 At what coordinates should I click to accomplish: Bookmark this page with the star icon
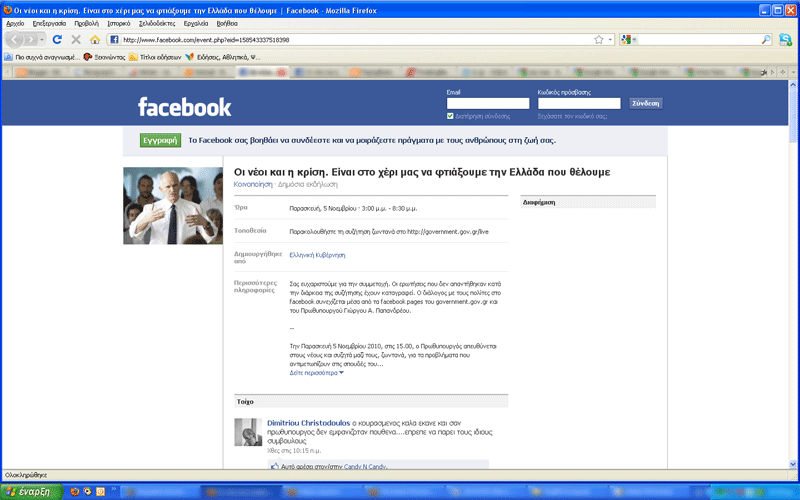tap(599, 40)
